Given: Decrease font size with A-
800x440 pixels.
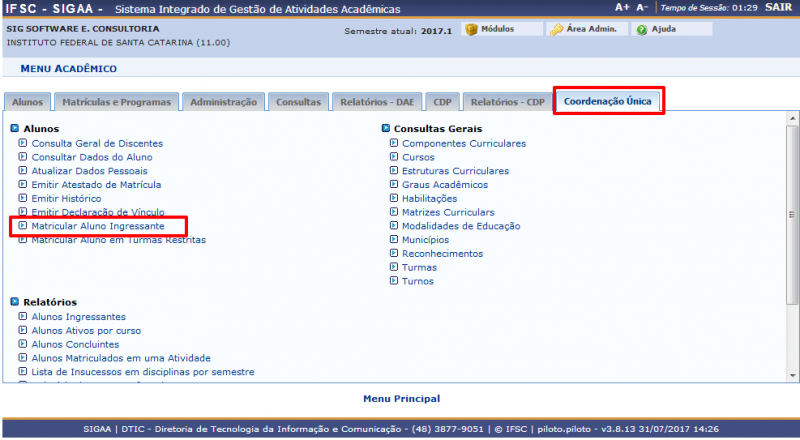Looking at the screenshot, I should coord(642,7).
